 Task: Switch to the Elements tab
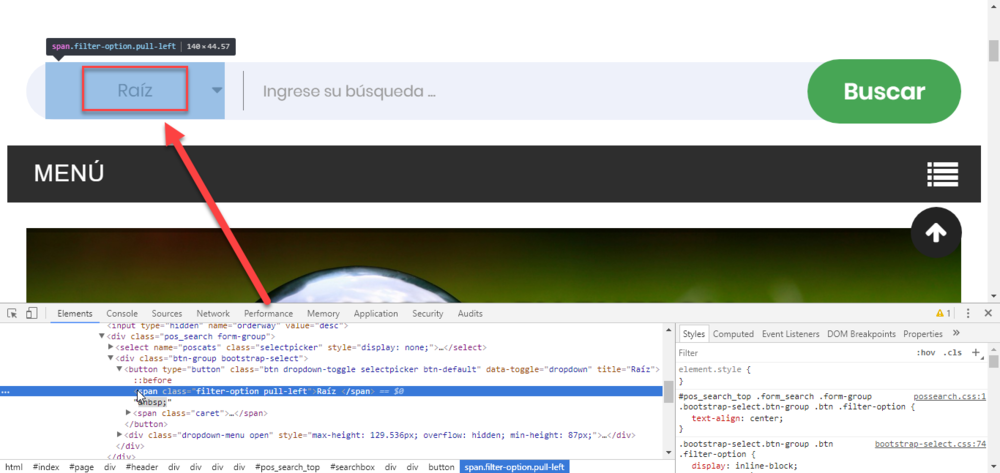75,314
